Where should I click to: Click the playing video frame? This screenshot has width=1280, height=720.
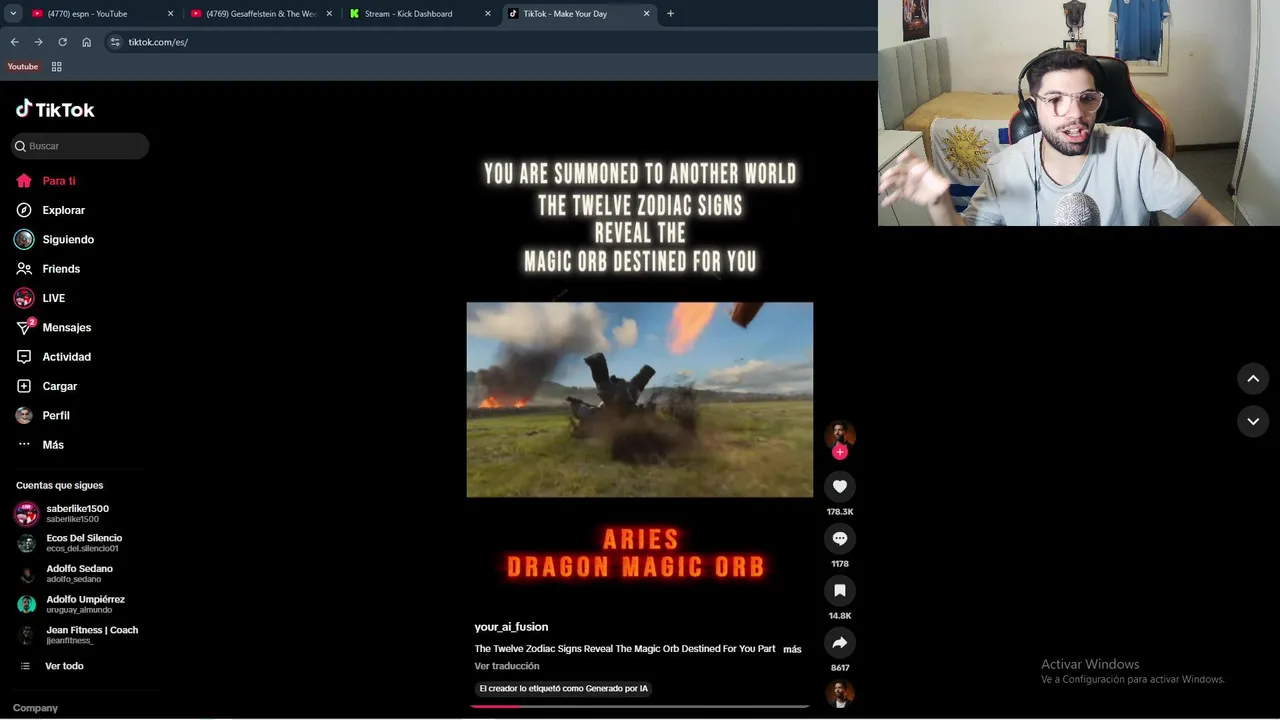click(x=640, y=399)
